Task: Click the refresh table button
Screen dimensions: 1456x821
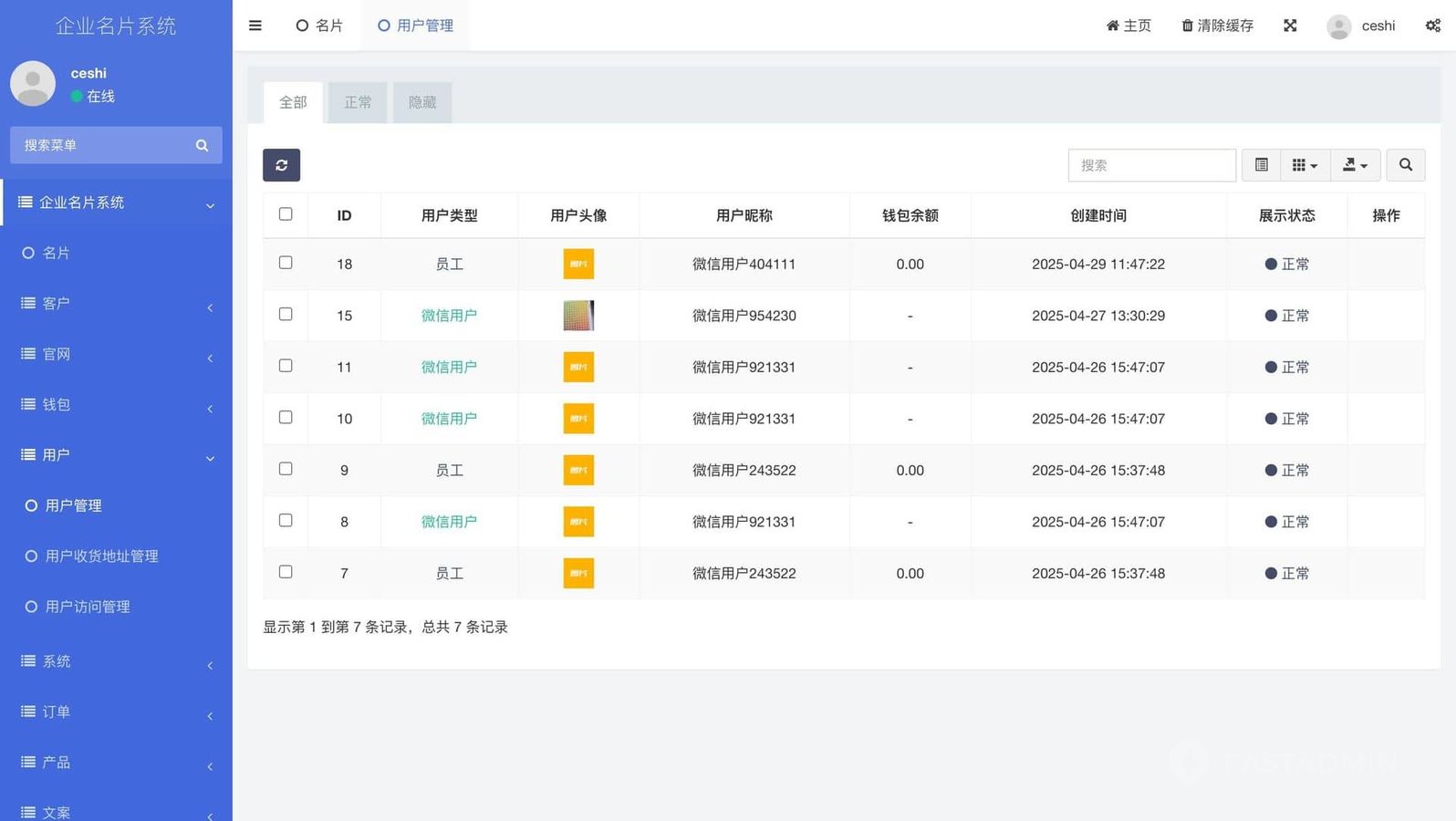Action: pyautogui.click(x=281, y=165)
